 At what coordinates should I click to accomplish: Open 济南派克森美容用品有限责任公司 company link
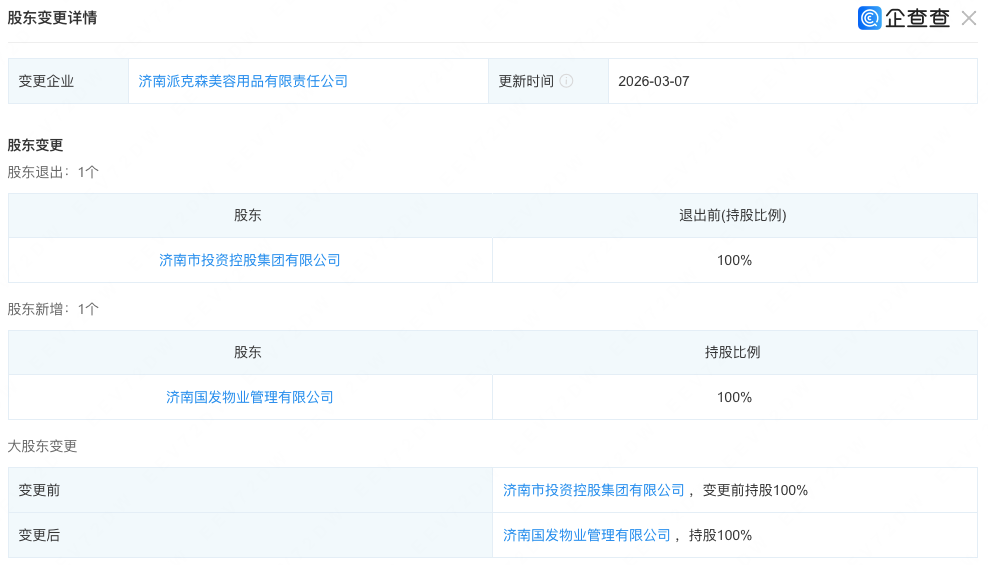coord(243,81)
